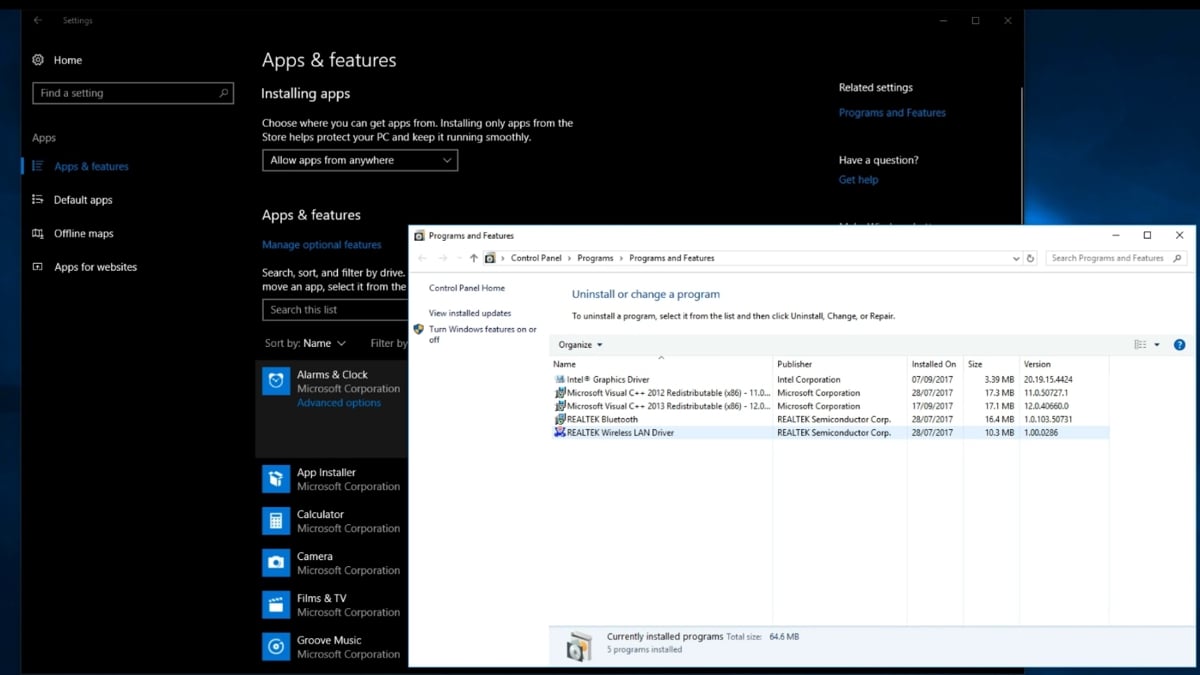Viewport: 1200px width, 675px height.
Task: Click the Intel Graphics Driver row icon
Action: click(x=560, y=380)
